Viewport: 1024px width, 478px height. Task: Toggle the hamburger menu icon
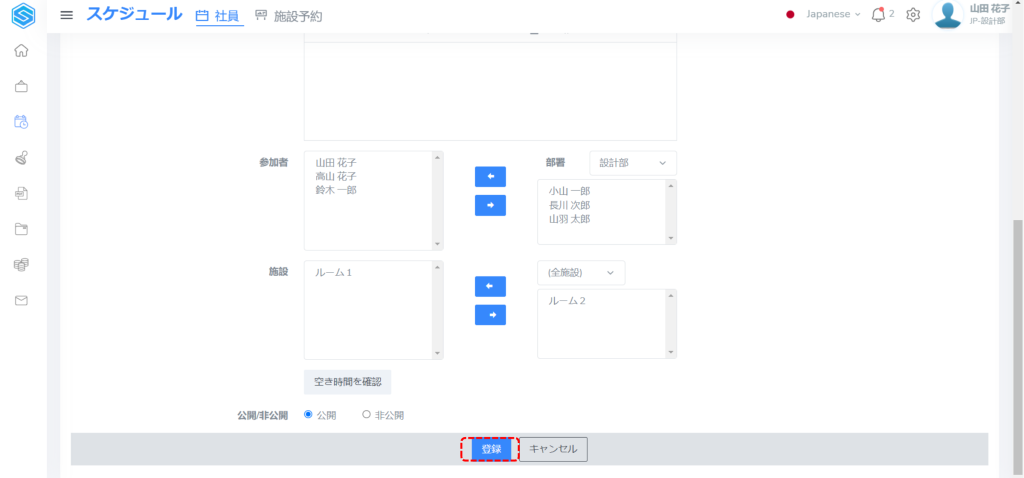(67, 15)
